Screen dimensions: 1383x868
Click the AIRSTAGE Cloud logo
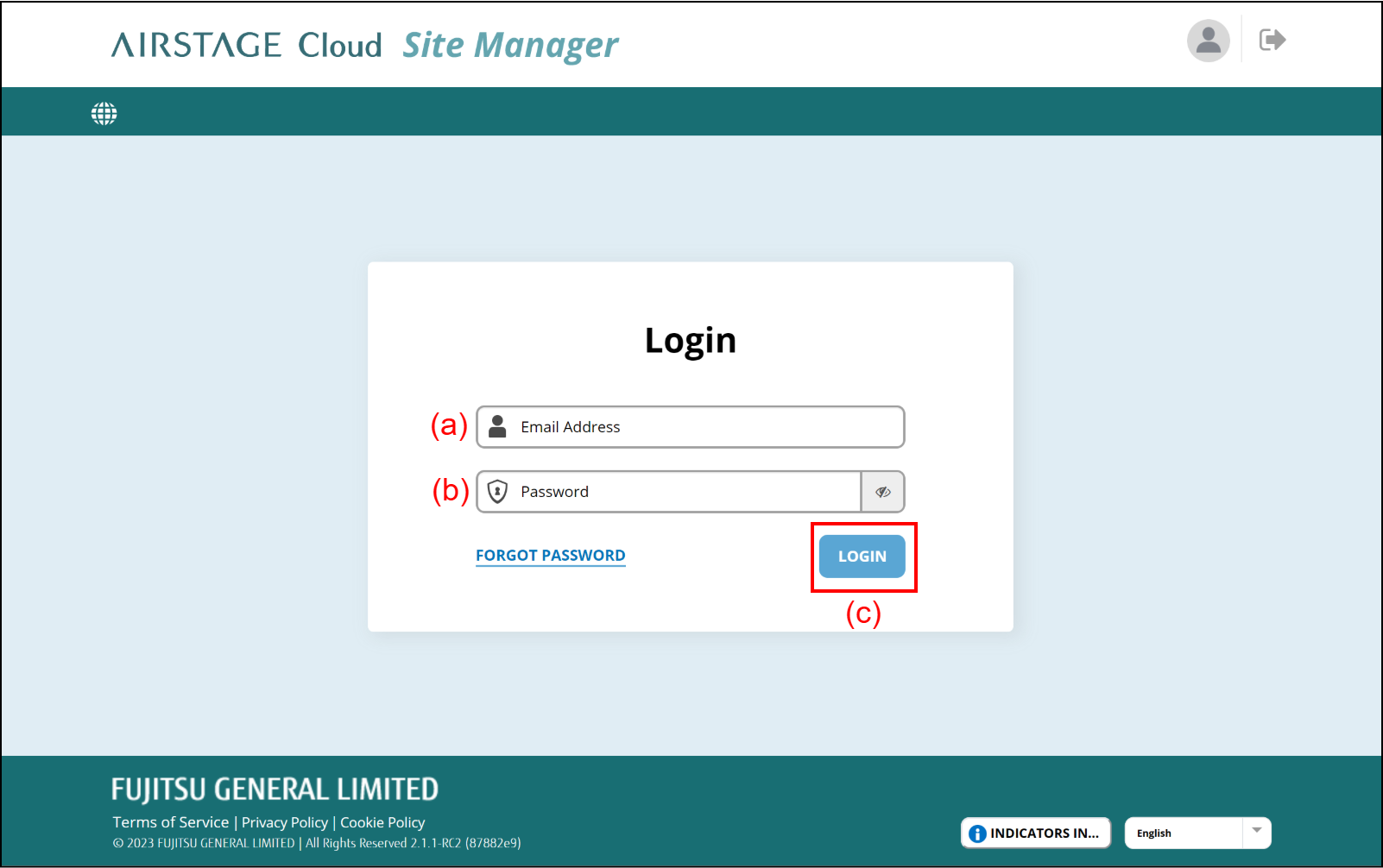click(x=246, y=45)
